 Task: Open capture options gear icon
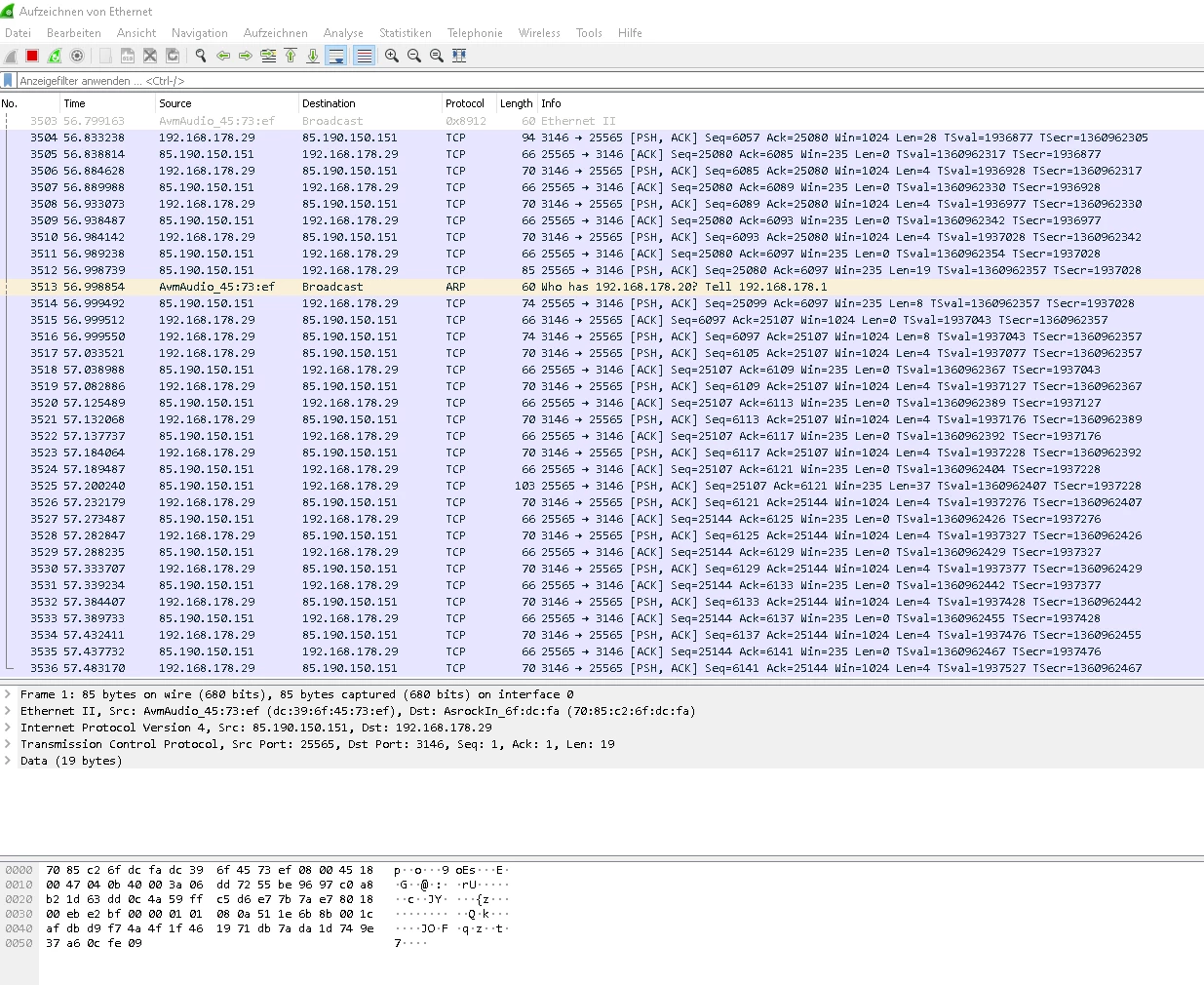pyautogui.click(x=77, y=56)
